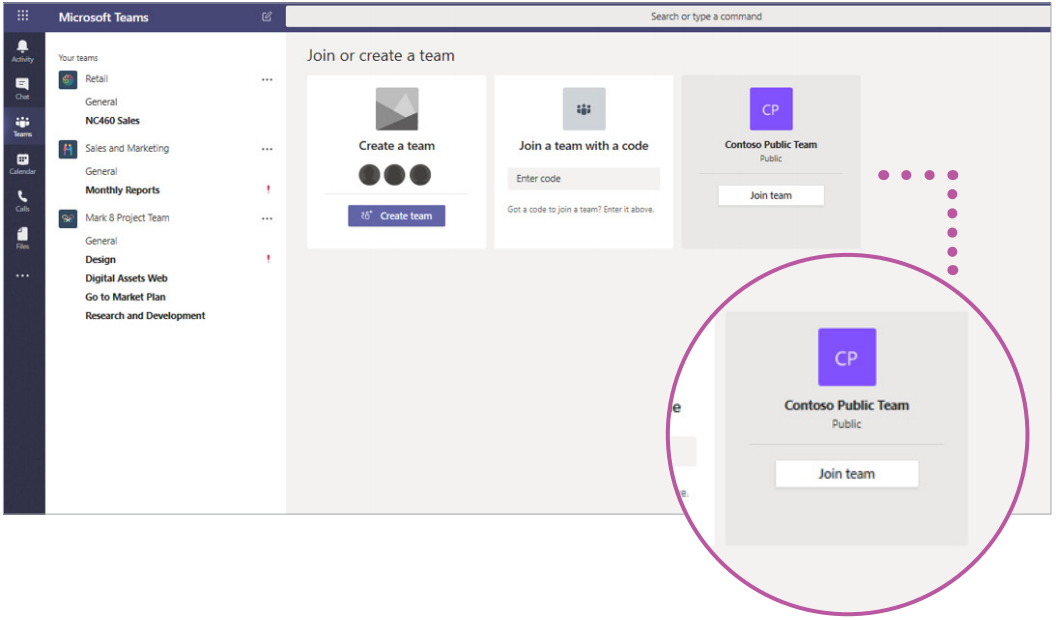The image size is (1056, 620).
Task: Click the new chat compose icon
Action: [x=267, y=17]
